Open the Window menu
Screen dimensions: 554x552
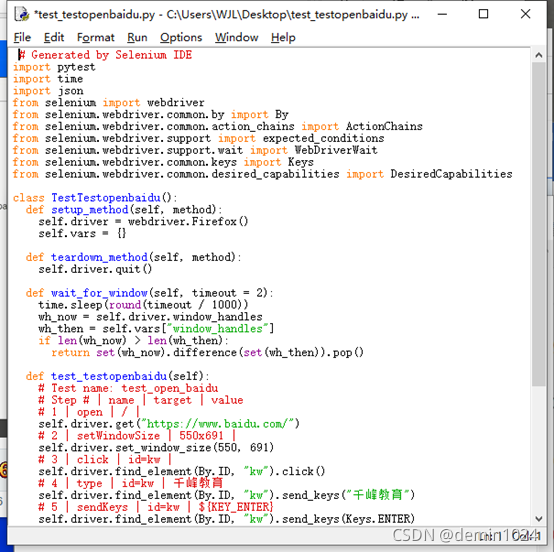pos(236,37)
